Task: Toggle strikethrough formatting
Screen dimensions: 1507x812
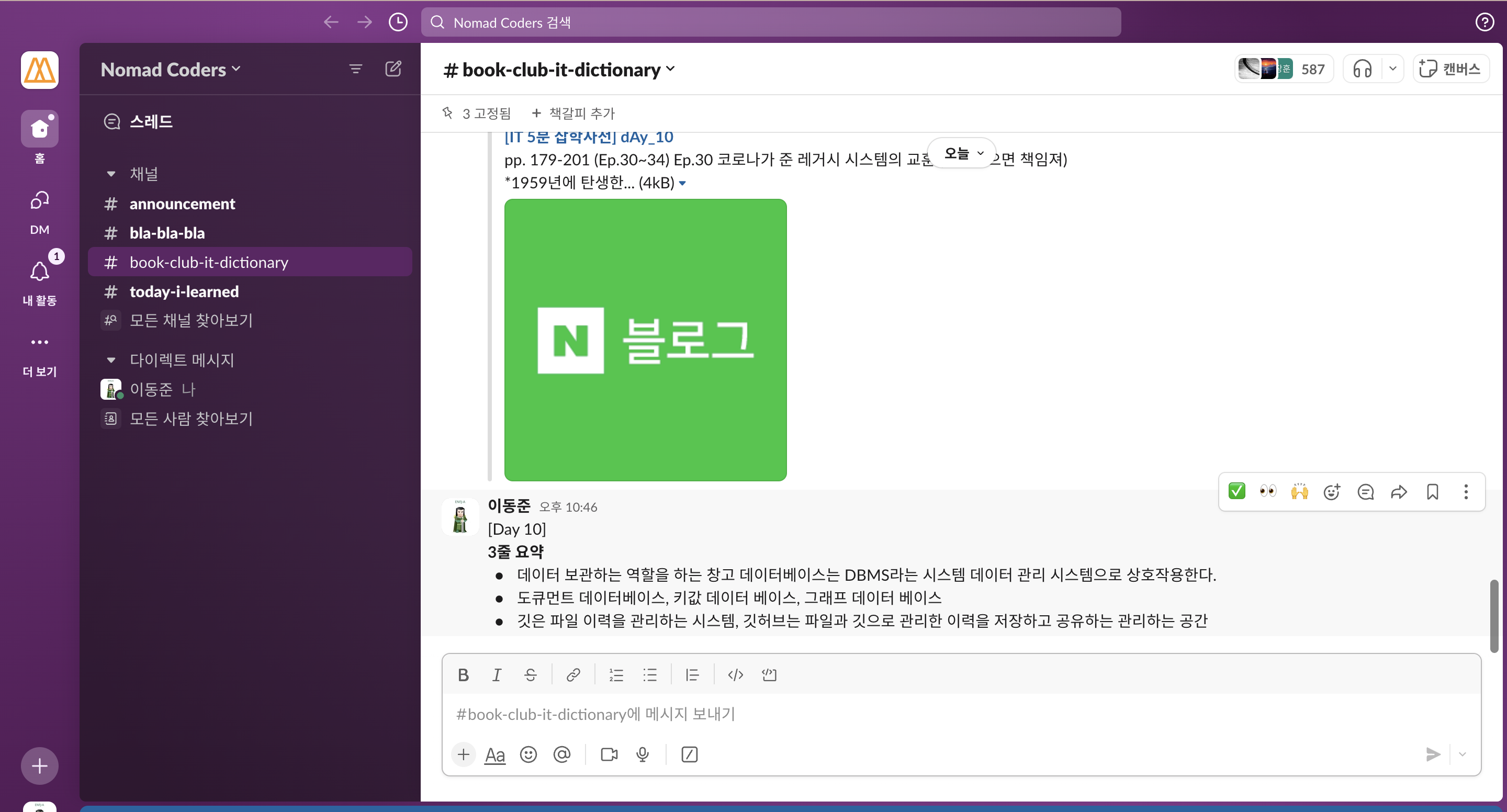Action: pos(530,675)
